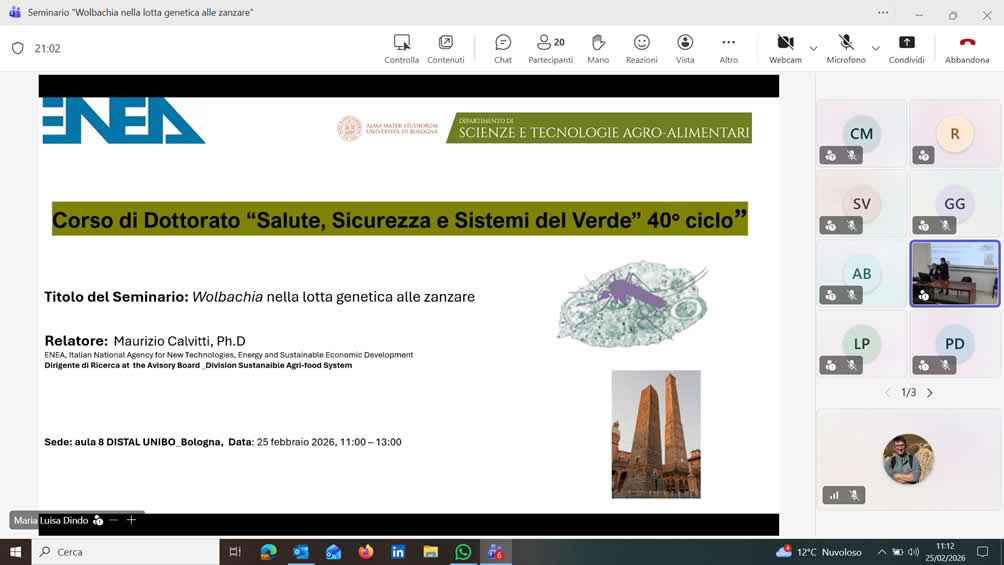Open the volume speaker icon in tray
The width and height of the screenshot is (1004, 565).
pos(913,552)
